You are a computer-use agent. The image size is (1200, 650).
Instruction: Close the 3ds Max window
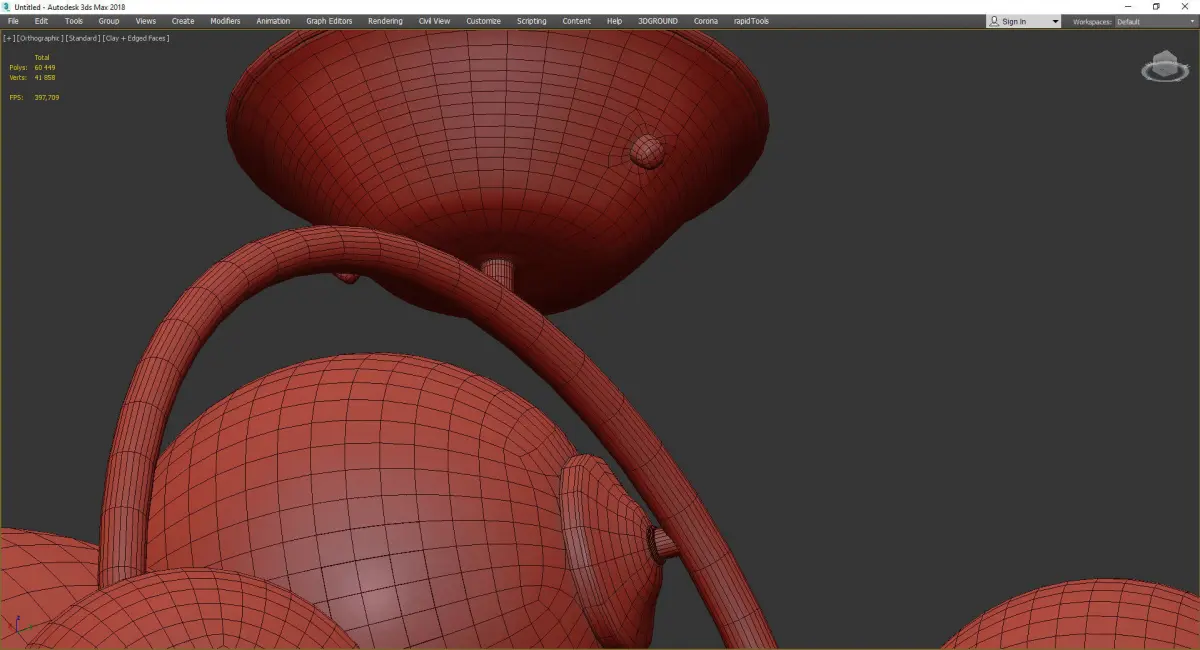click(x=1185, y=6)
